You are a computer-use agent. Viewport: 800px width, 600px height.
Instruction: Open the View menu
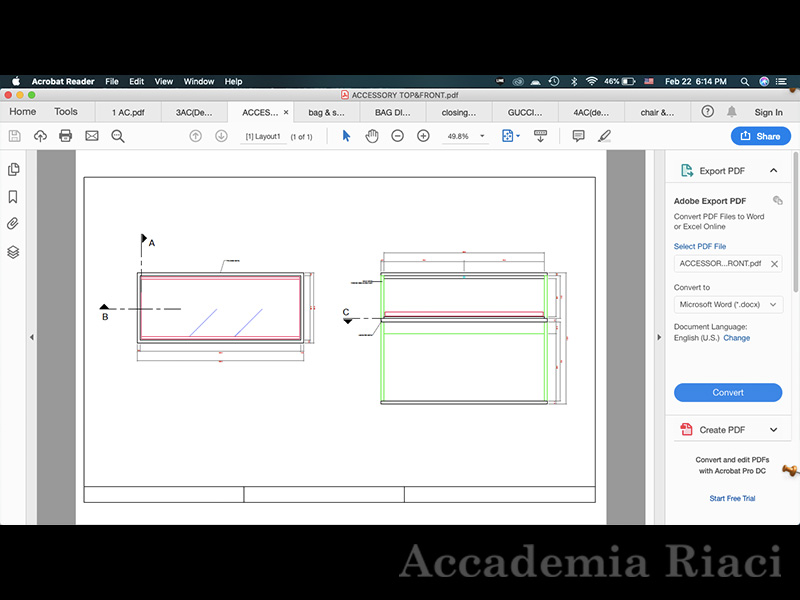[x=164, y=82]
